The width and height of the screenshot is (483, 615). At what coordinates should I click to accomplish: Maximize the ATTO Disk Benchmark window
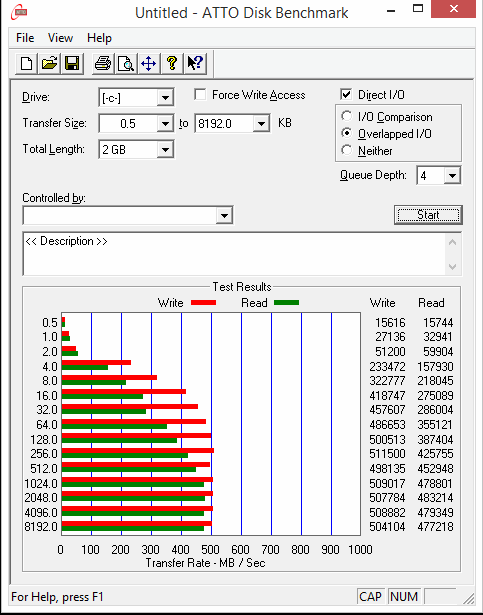pyautogui.click(x=418, y=9)
